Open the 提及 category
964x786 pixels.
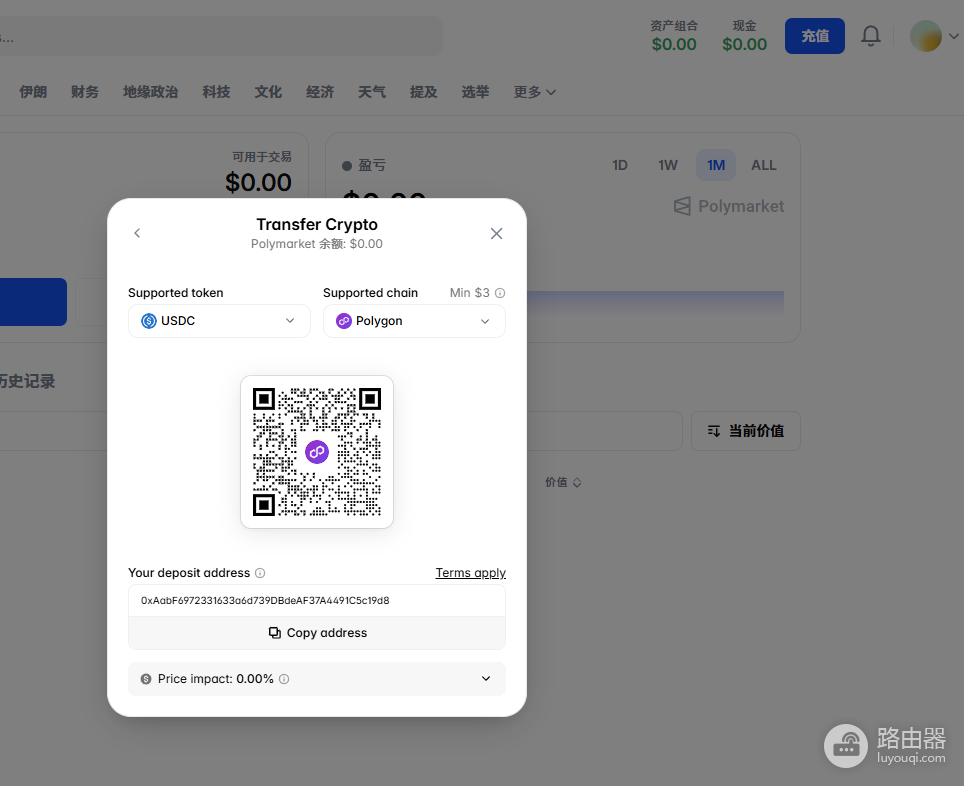click(x=424, y=92)
